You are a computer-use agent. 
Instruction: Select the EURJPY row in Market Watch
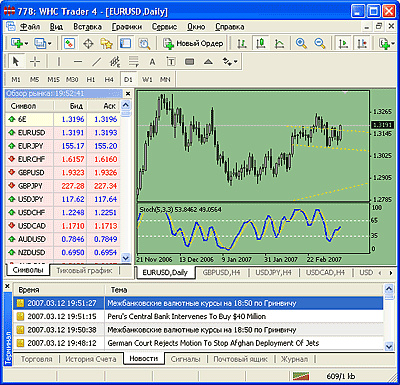[62, 146]
